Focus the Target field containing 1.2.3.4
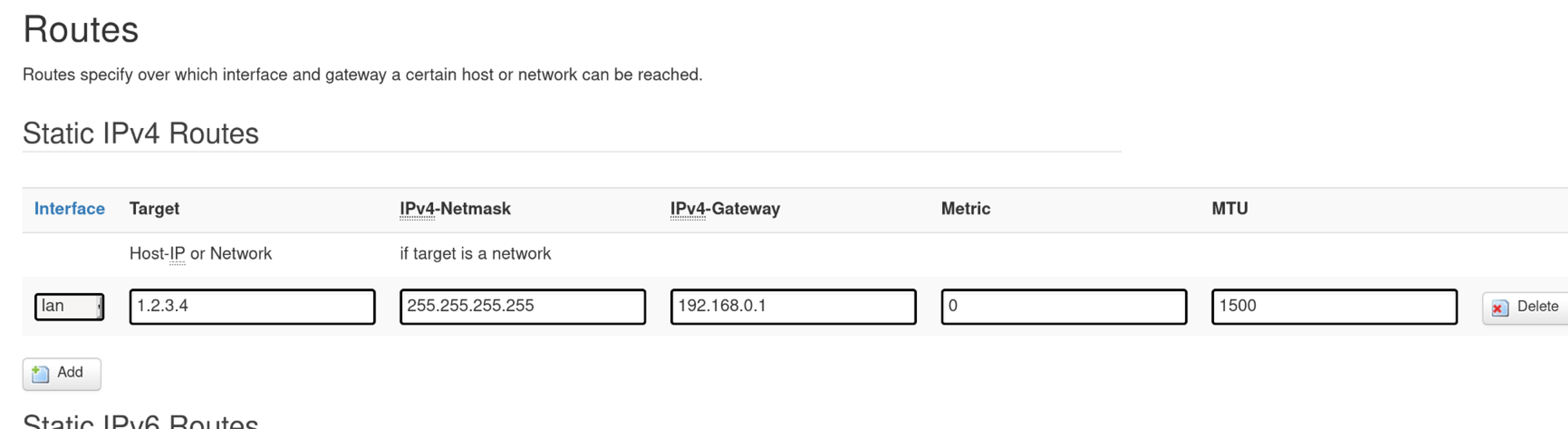This screenshot has height=429, width=1568. click(x=252, y=306)
